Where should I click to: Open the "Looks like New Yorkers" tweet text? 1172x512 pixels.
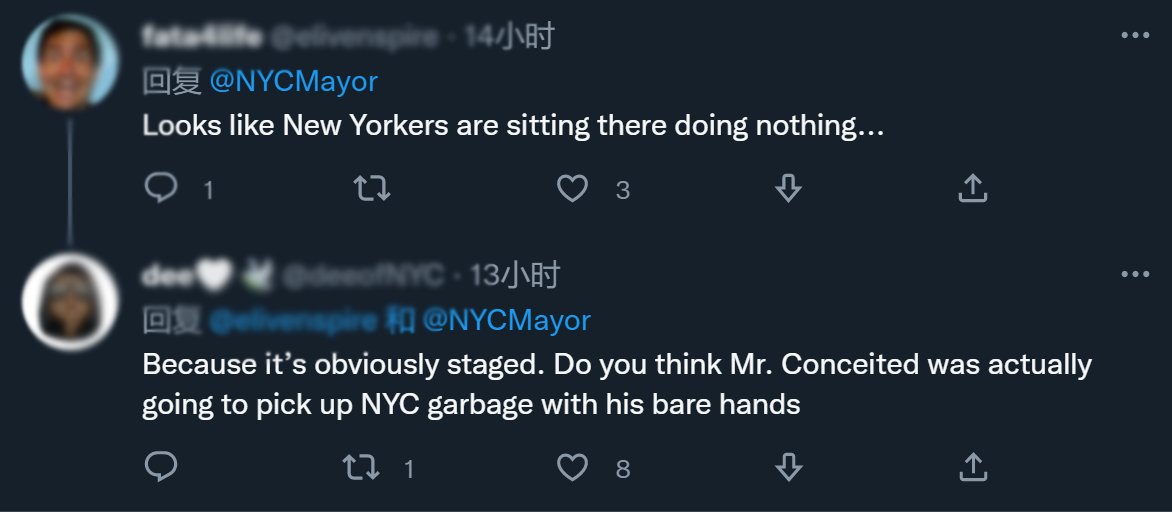click(x=513, y=126)
